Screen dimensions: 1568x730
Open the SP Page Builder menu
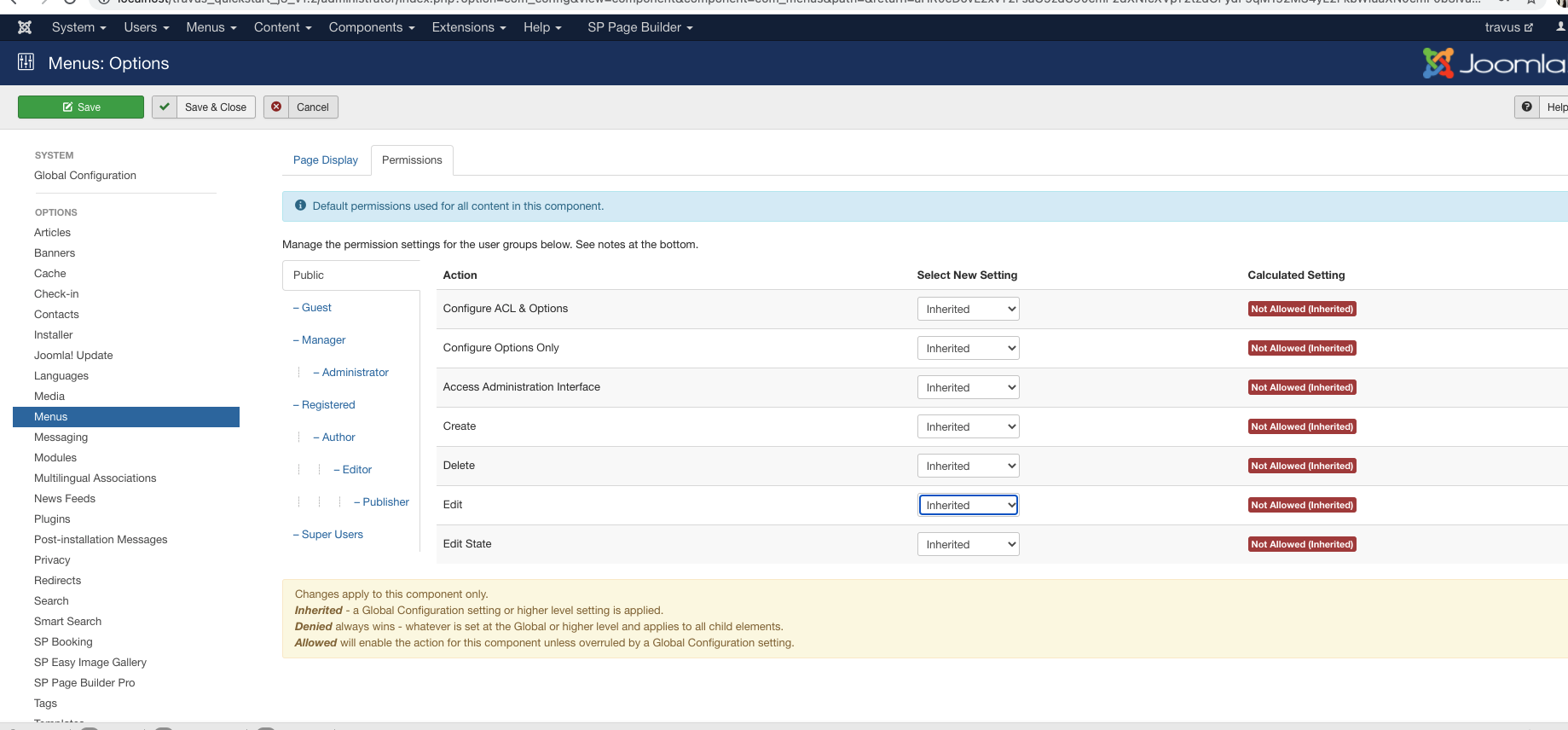[639, 27]
